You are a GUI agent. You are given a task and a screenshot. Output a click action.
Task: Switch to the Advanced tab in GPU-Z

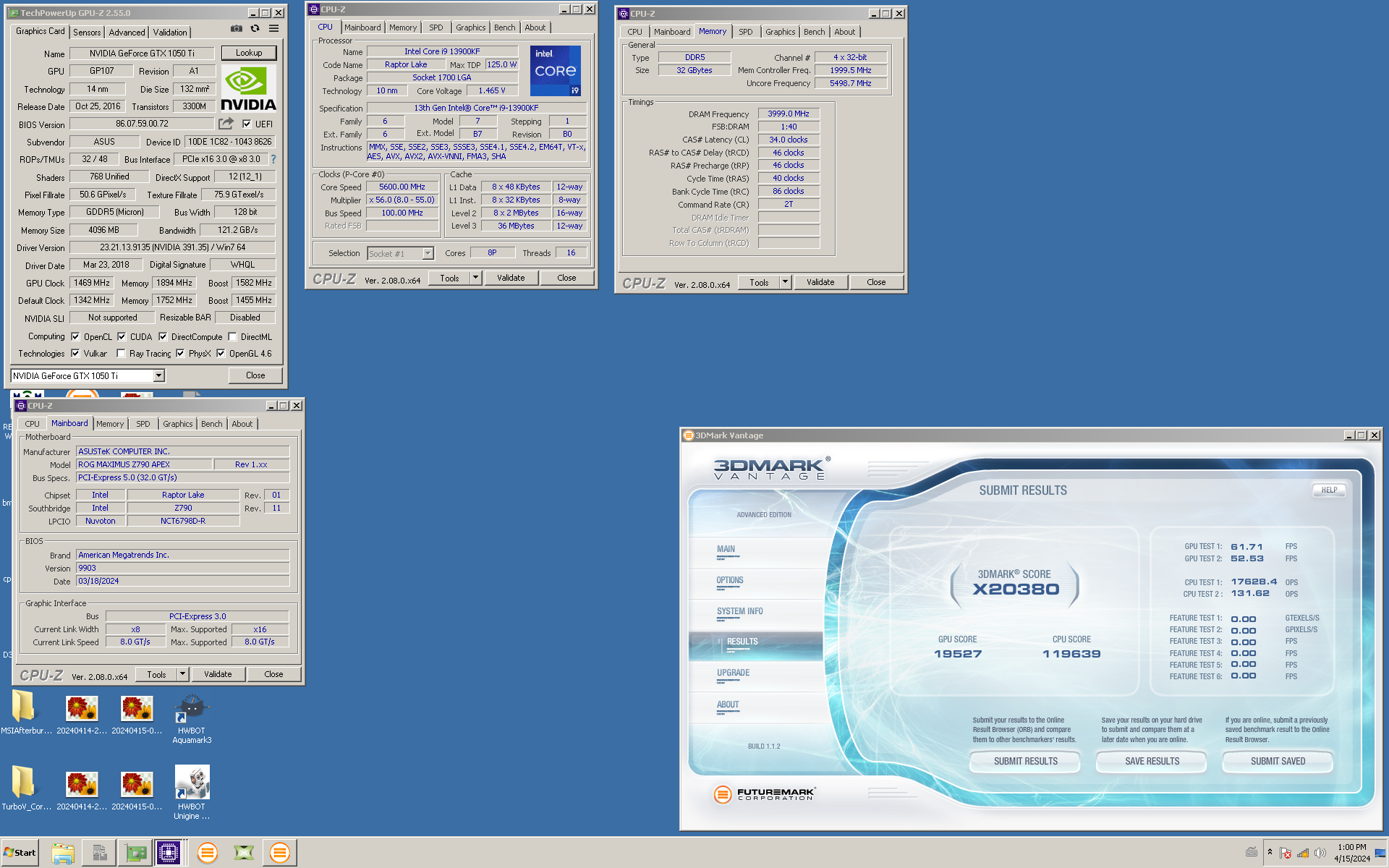[127, 33]
